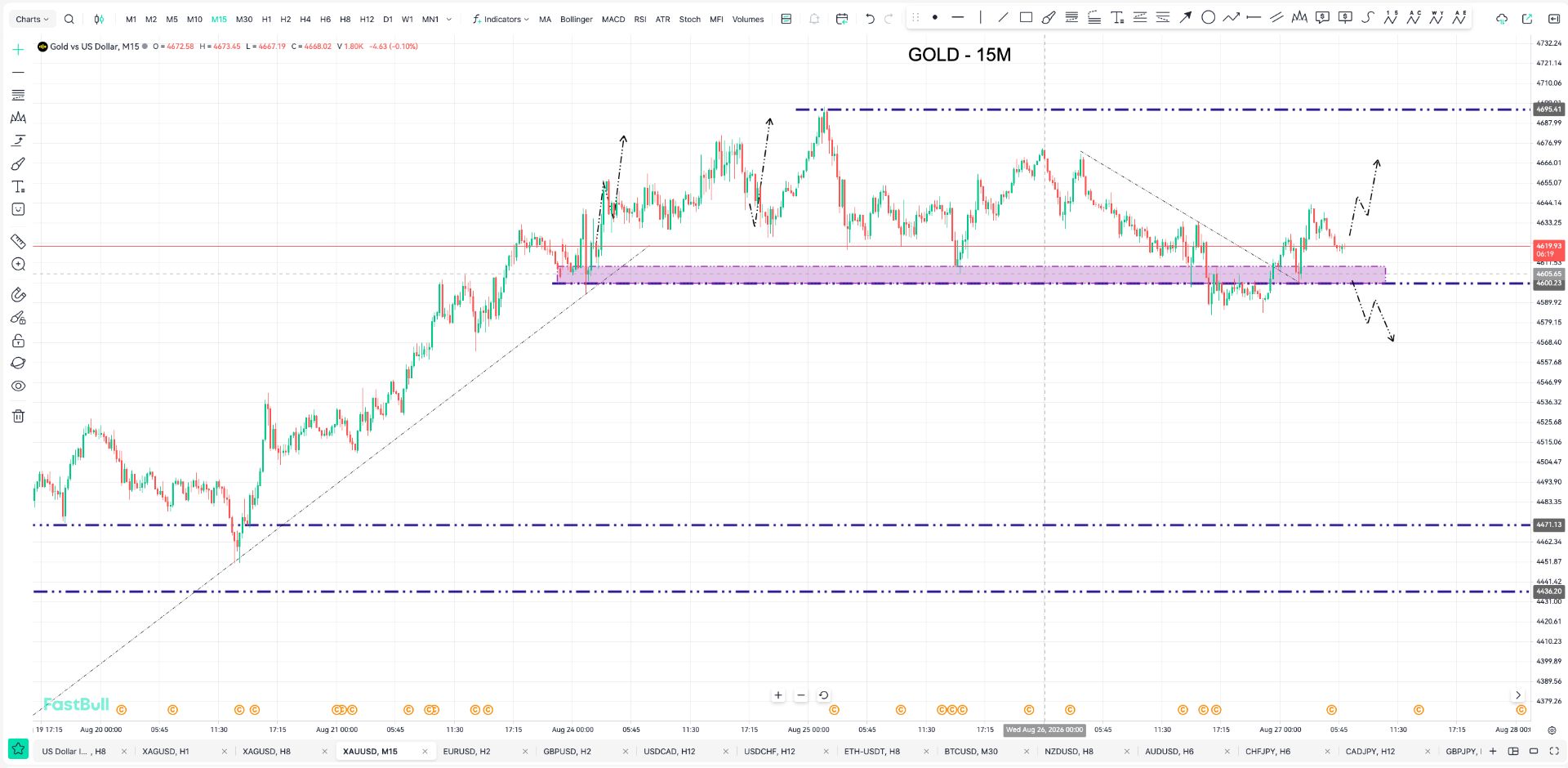Open the chart layout selector
Screen dimensions: 1568x768
[1513, 751]
